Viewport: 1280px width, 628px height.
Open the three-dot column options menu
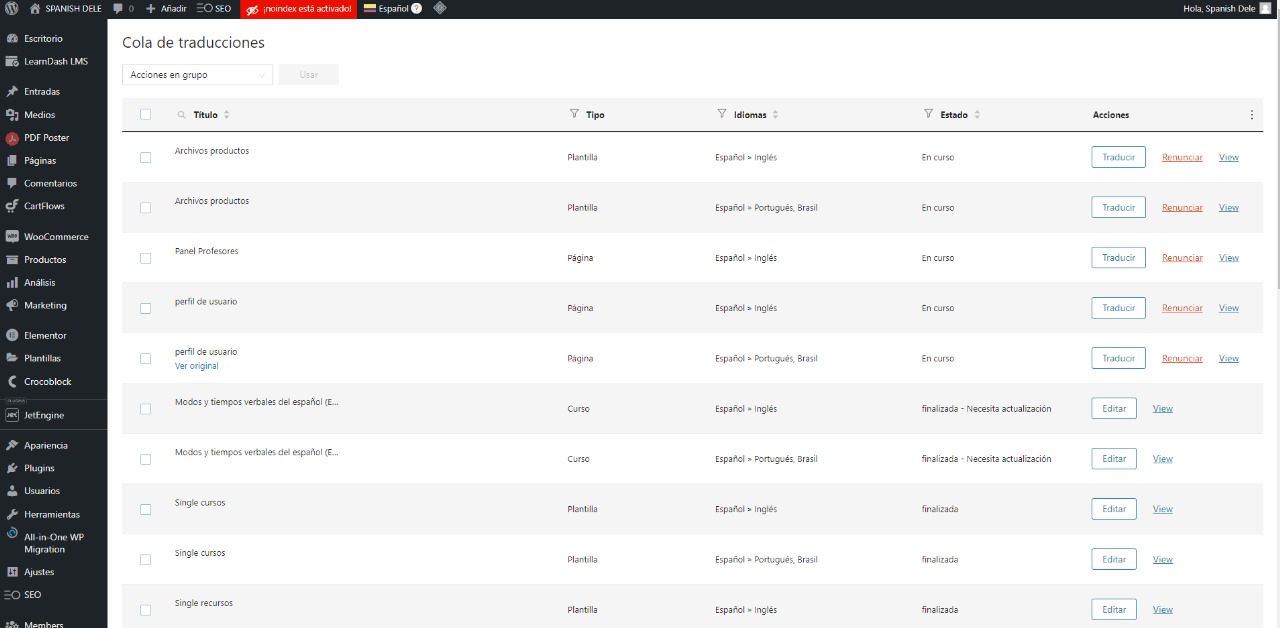[1251, 115]
